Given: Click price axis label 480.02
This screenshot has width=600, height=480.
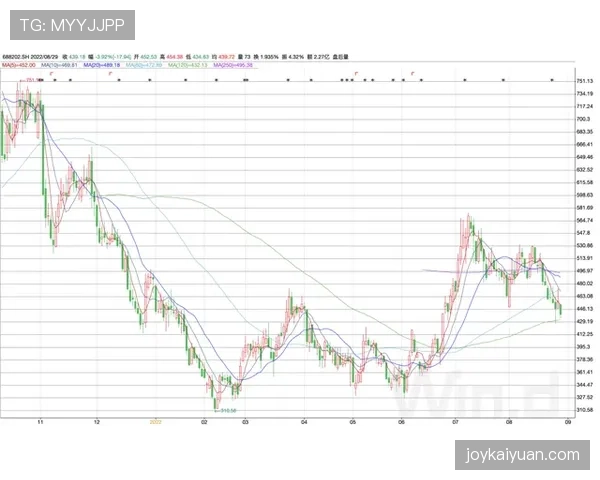Looking at the screenshot, I should pyautogui.click(x=584, y=283).
